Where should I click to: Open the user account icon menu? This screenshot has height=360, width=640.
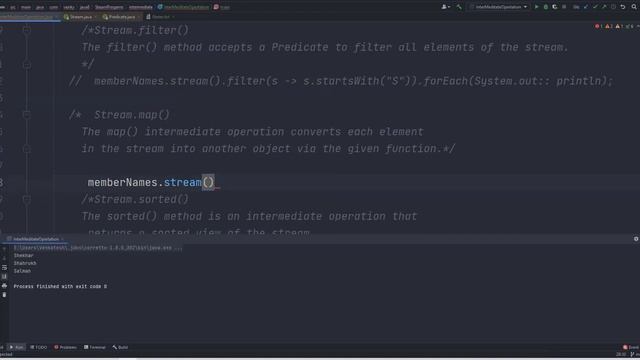446,7
